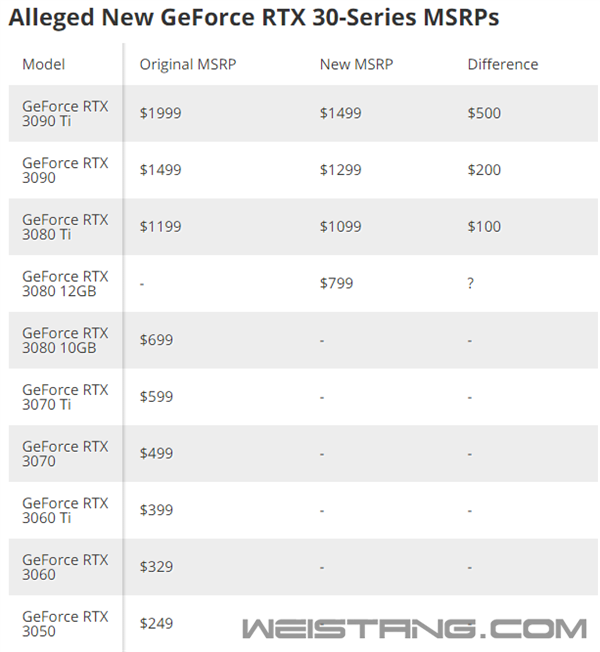Click the New MSRP column header
The image size is (600, 652).
pyautogui.click(x=357, y=64)
